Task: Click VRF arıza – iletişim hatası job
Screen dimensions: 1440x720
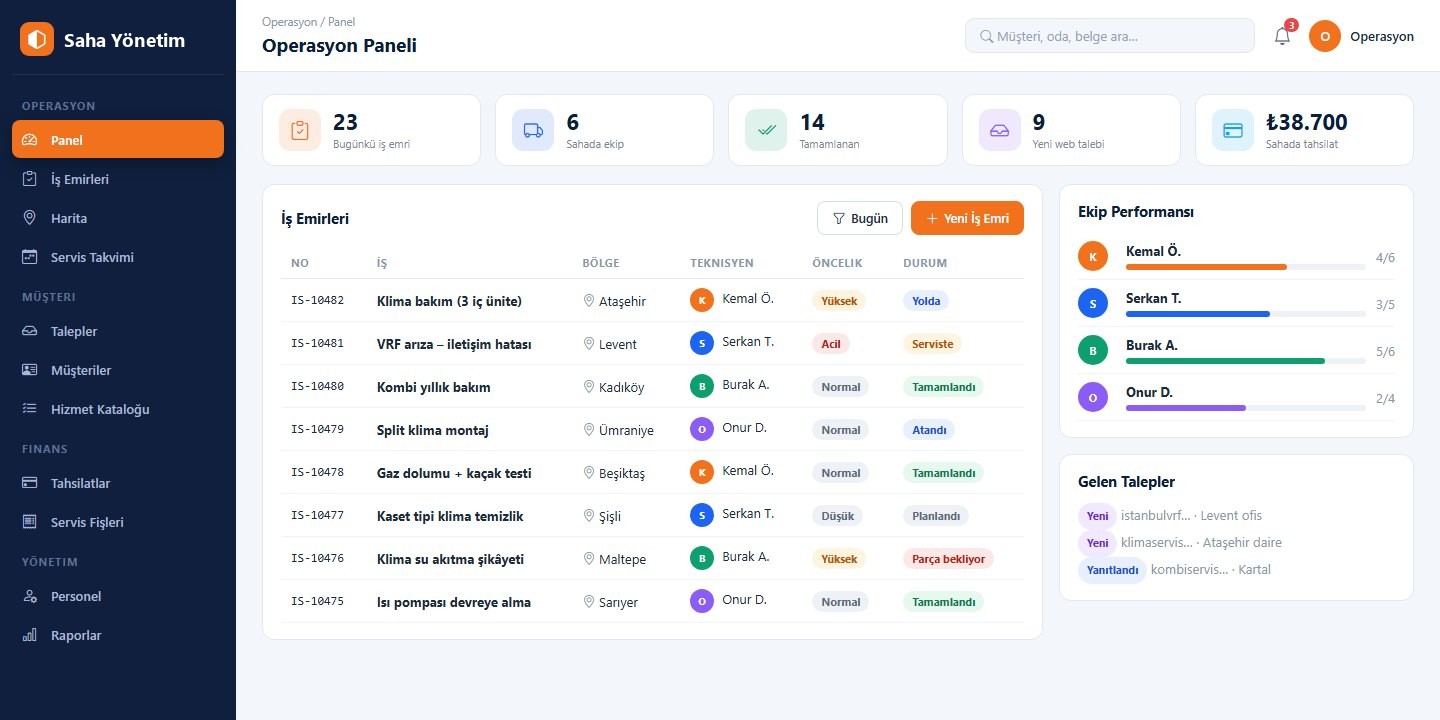Action: pyautogui.click(x=454, y=344)
